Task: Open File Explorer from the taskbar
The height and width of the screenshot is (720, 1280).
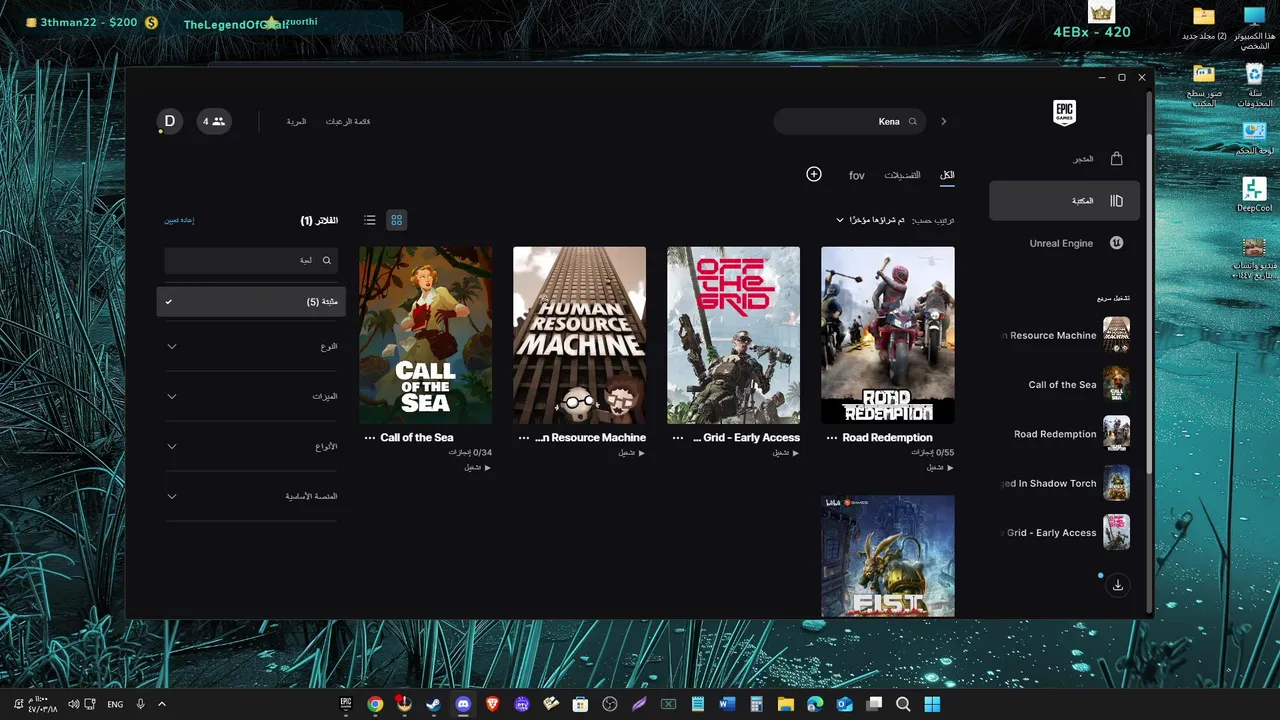Action: tap(785, 704)
